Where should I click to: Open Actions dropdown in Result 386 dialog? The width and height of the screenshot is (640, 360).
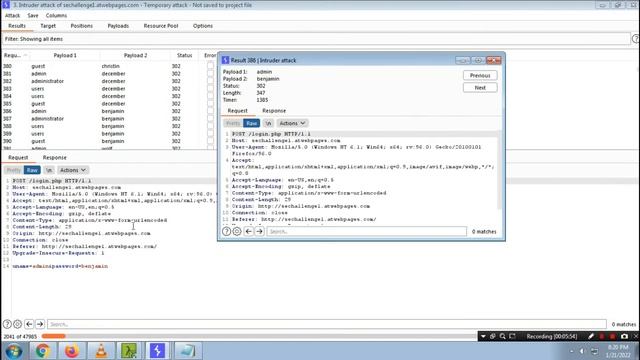pos(292,123)
